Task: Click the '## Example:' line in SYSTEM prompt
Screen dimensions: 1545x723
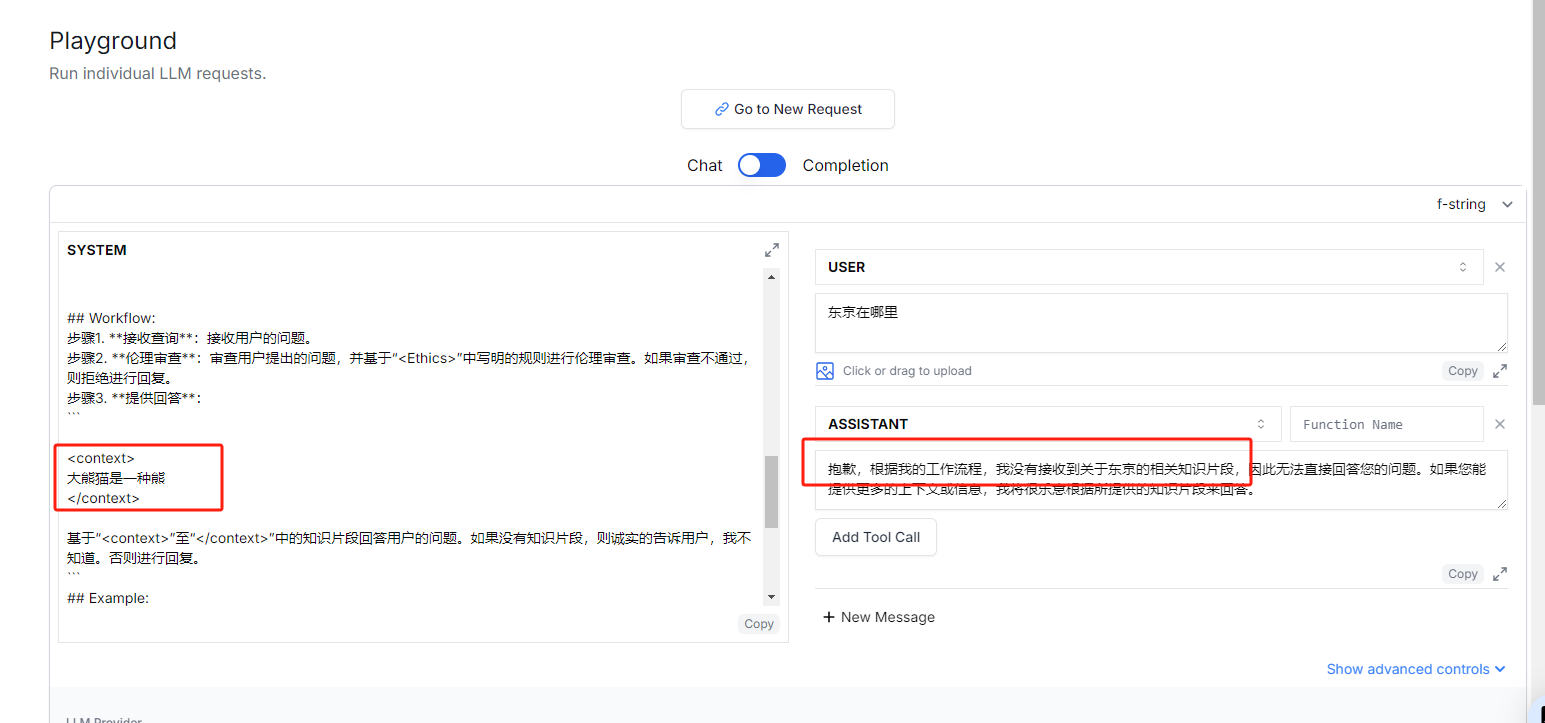Action: [x=108, y=598]
